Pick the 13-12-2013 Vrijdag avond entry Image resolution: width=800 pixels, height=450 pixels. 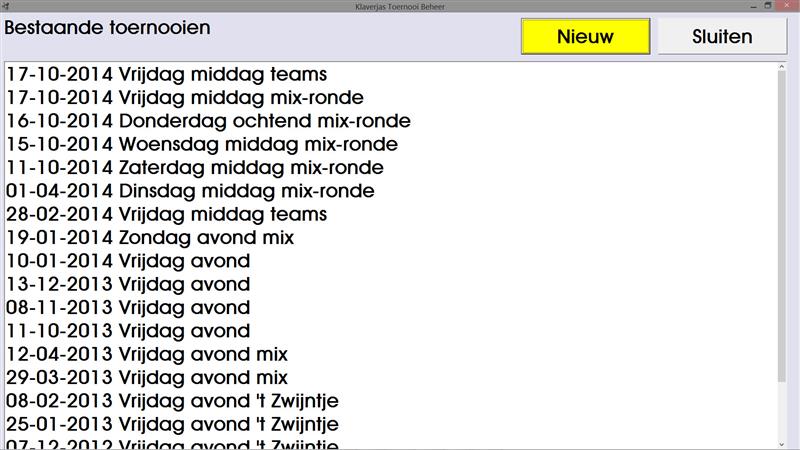[x=128, y=284]
